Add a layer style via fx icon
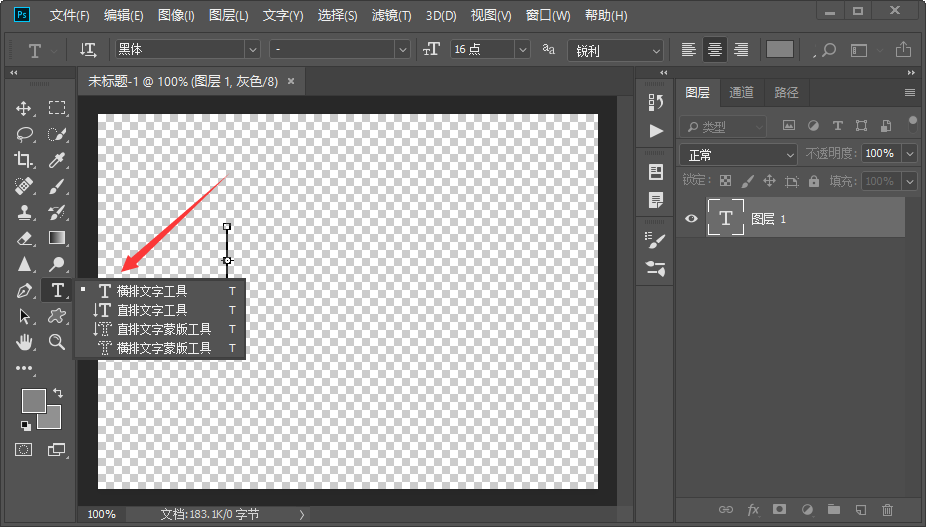Viewport: 926px width, 527px height. [x=753, y=510]
